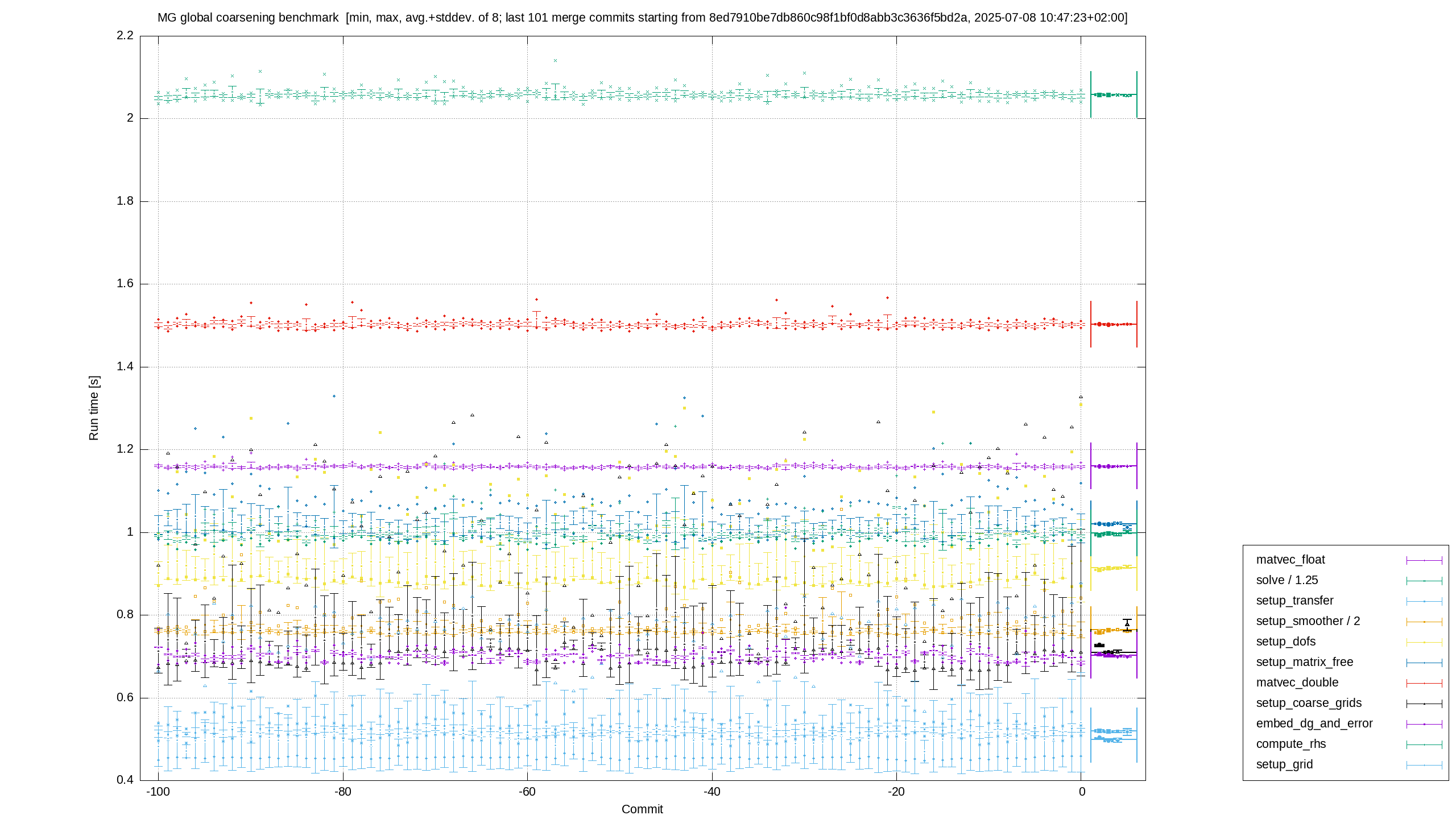Click the Commit x-axis label

pyautogui.click(x=642, y=809)
